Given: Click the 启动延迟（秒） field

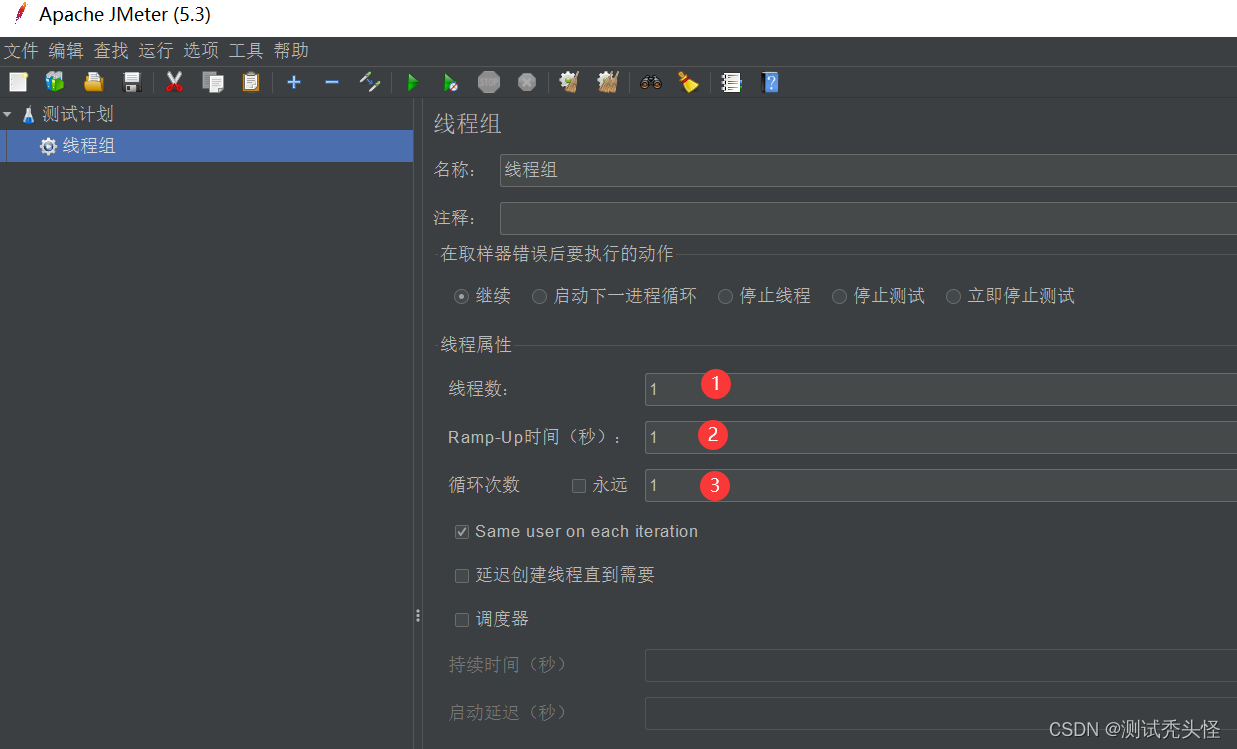Looking at the screenshot, I should (941, 713).
